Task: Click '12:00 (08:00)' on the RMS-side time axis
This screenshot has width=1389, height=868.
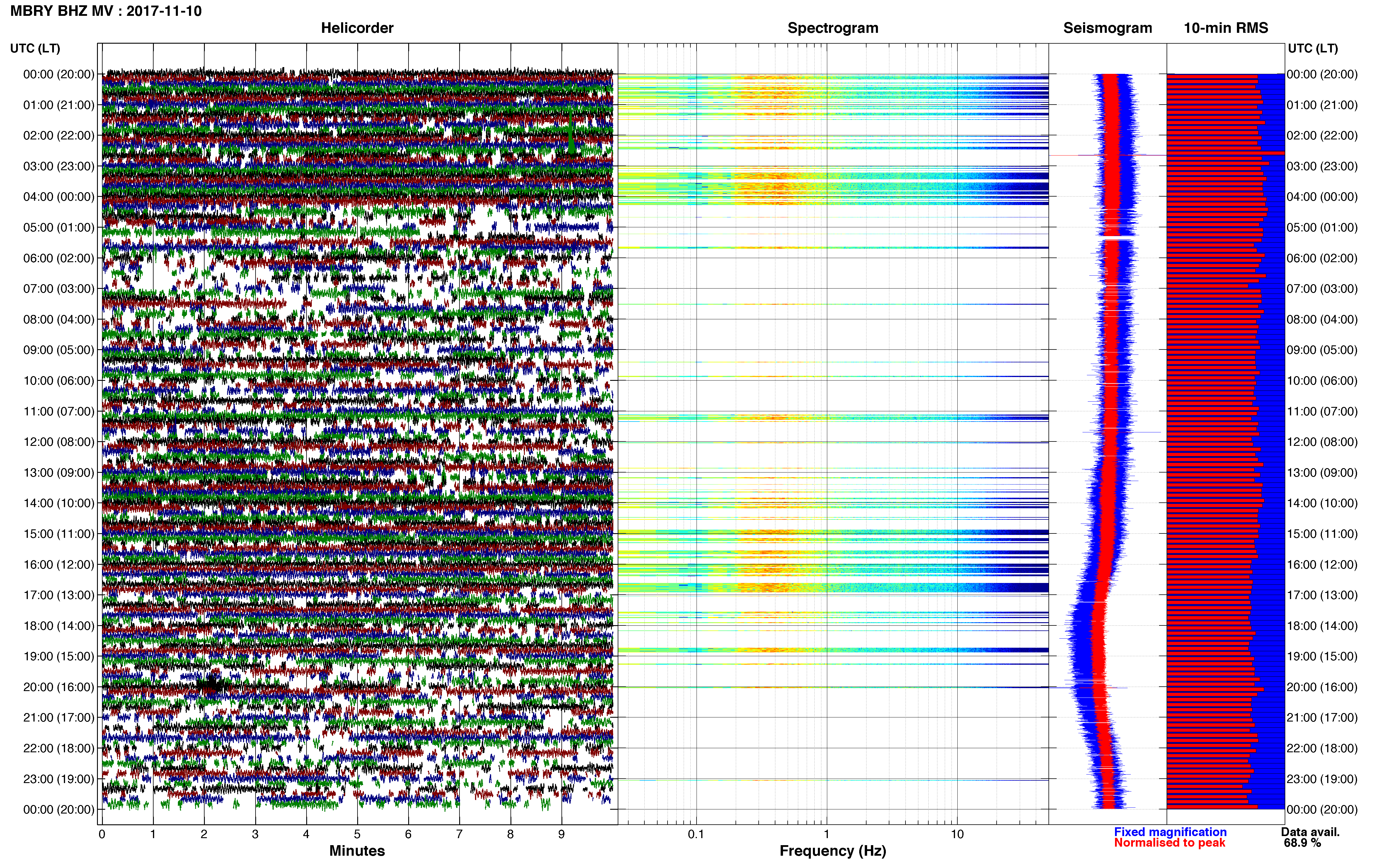Action: pyautogui.click(x=1322, y=442)
